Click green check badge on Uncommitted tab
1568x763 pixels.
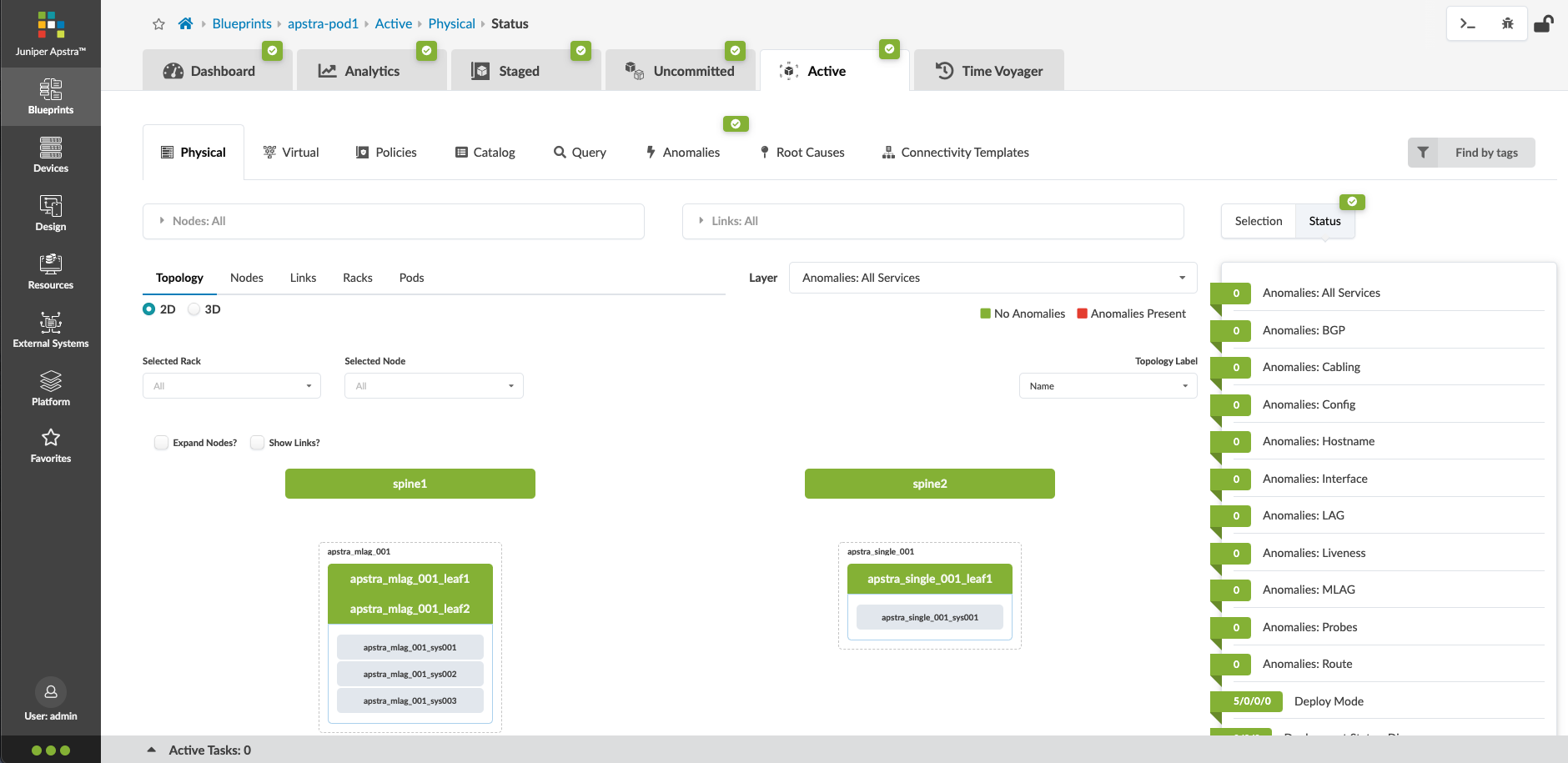[735, 51]
